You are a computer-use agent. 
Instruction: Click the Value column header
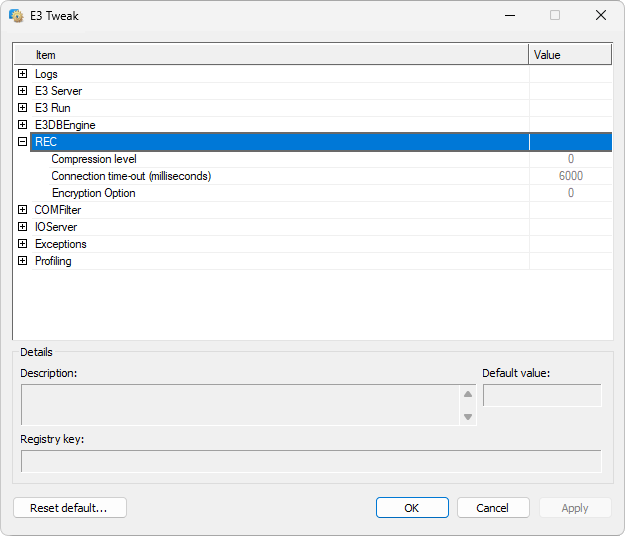point(569,55)
